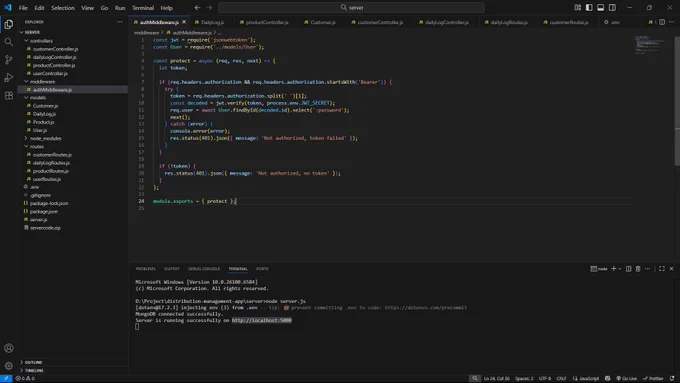The height and width of the screenshot is (383, 680).
Task: Open the new terminal profile dropdown arrow
Action: (x=620, y=268)
